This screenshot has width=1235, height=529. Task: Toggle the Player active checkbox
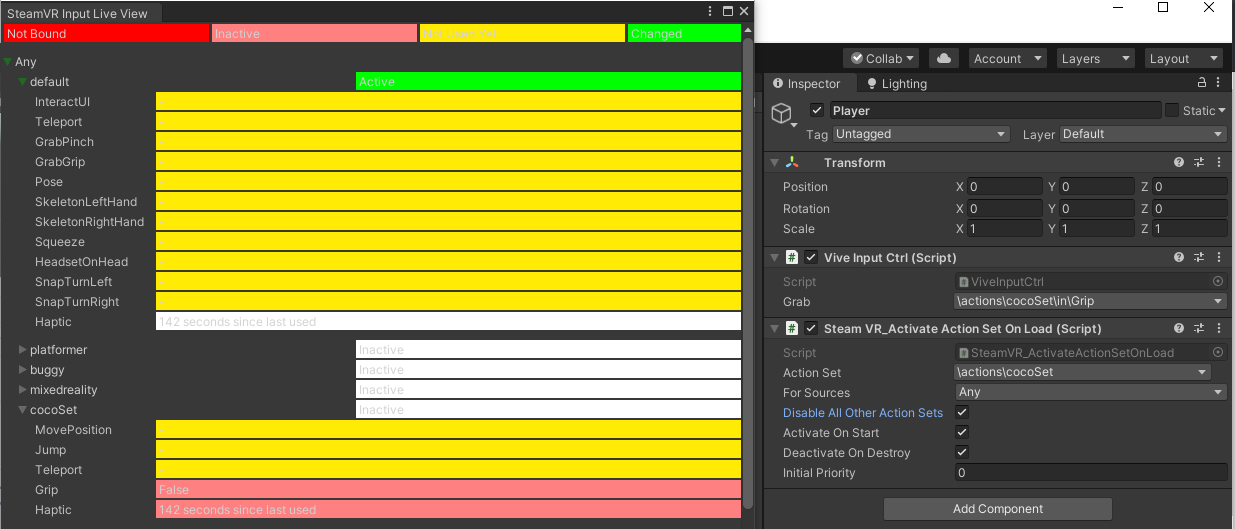(817, 110)
